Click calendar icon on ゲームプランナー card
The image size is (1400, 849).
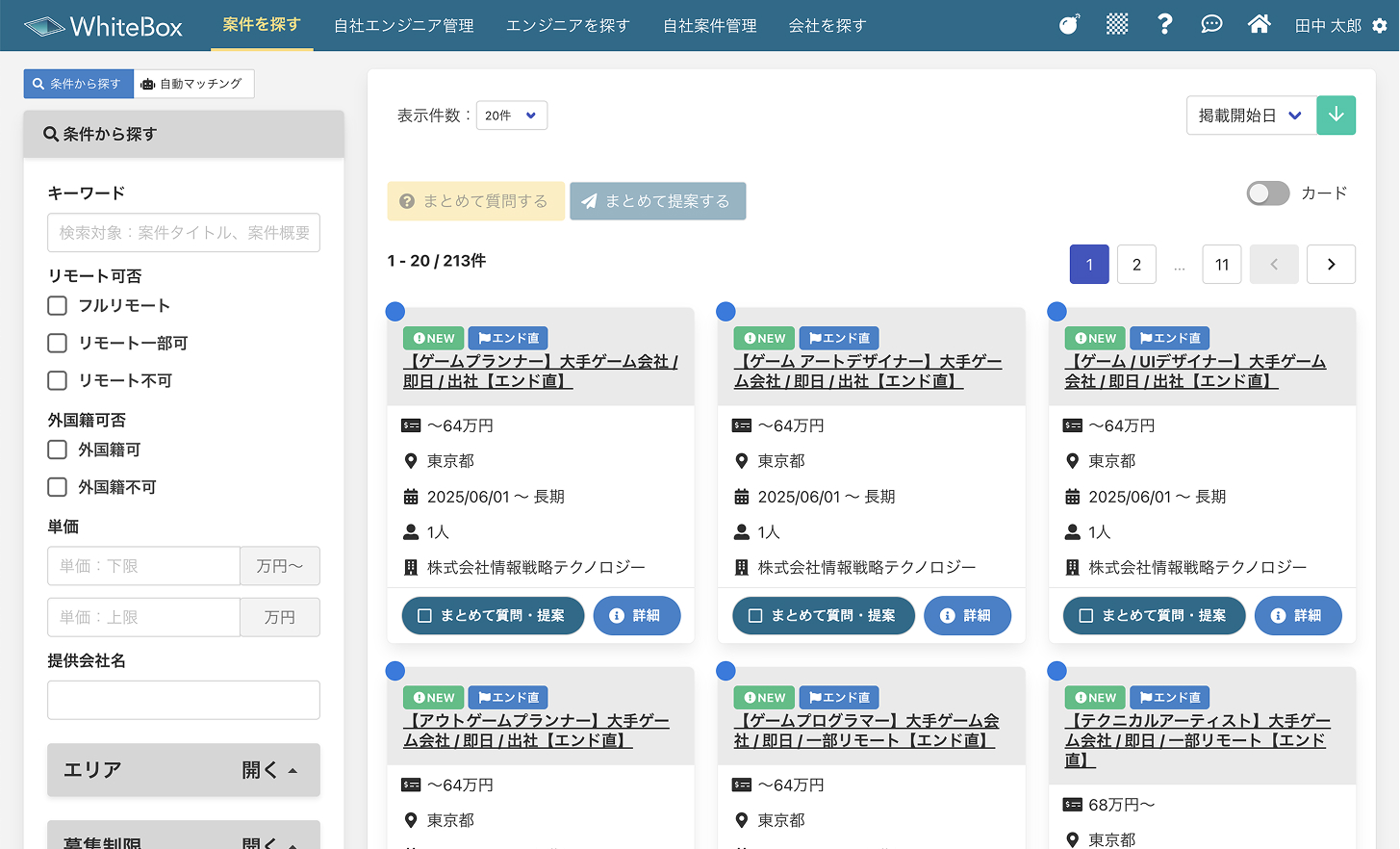[x=411, y=497]
